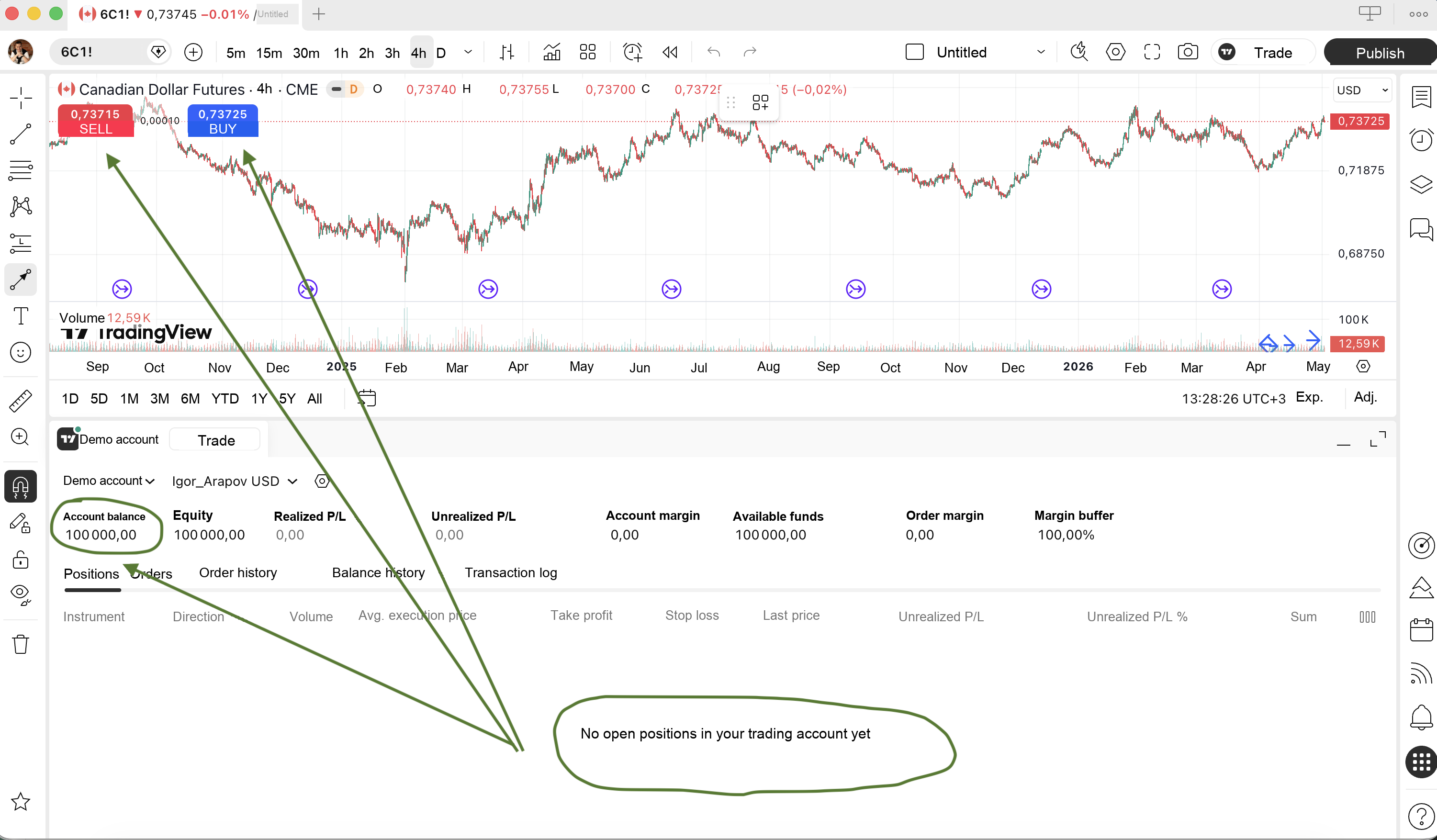Open the Untitled layout dropdown
The height and width of the screenshot is (840, 1437).
pyautogui.click(x=1041, y=53)
